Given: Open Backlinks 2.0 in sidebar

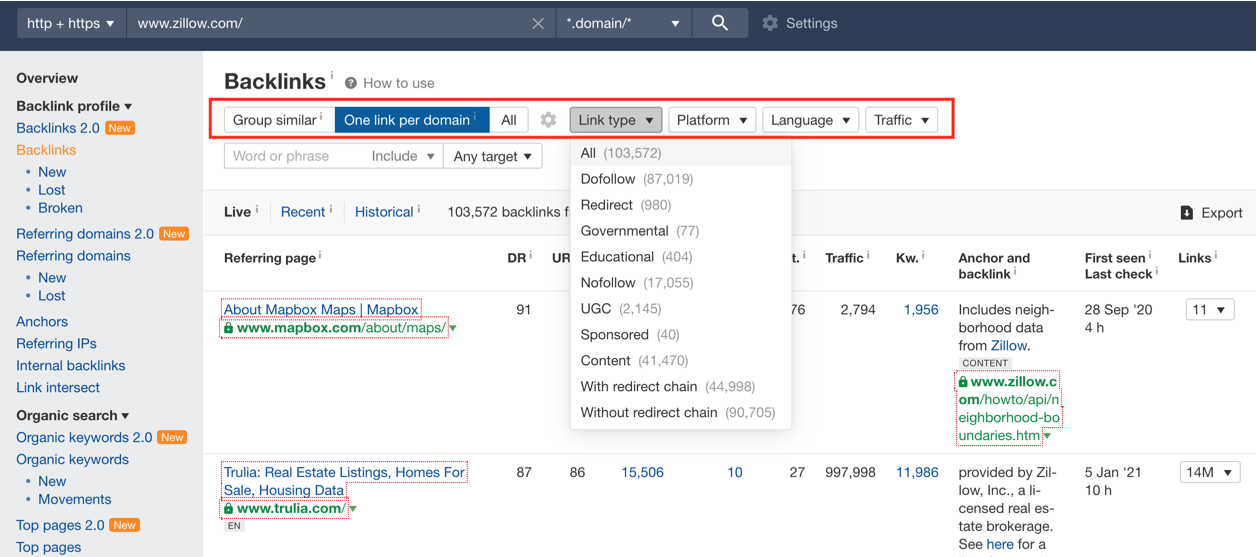Looking at the screenshot, I should 58,128.
